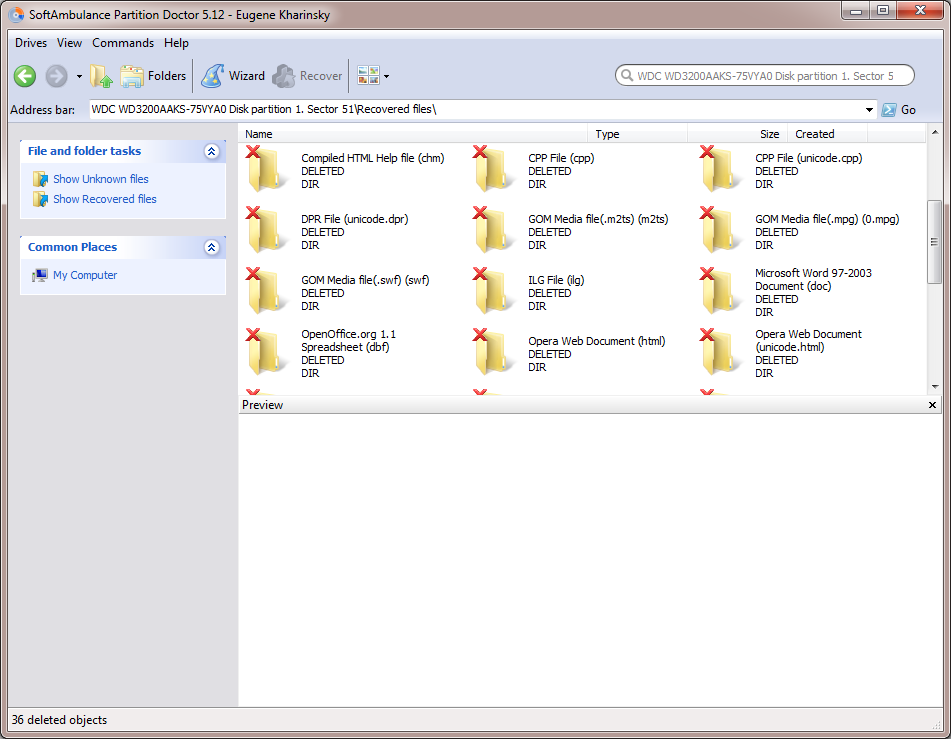Launch the recovery Wizard
The width and height of the screenshot is (951, 739).
(x=234, y=76)
